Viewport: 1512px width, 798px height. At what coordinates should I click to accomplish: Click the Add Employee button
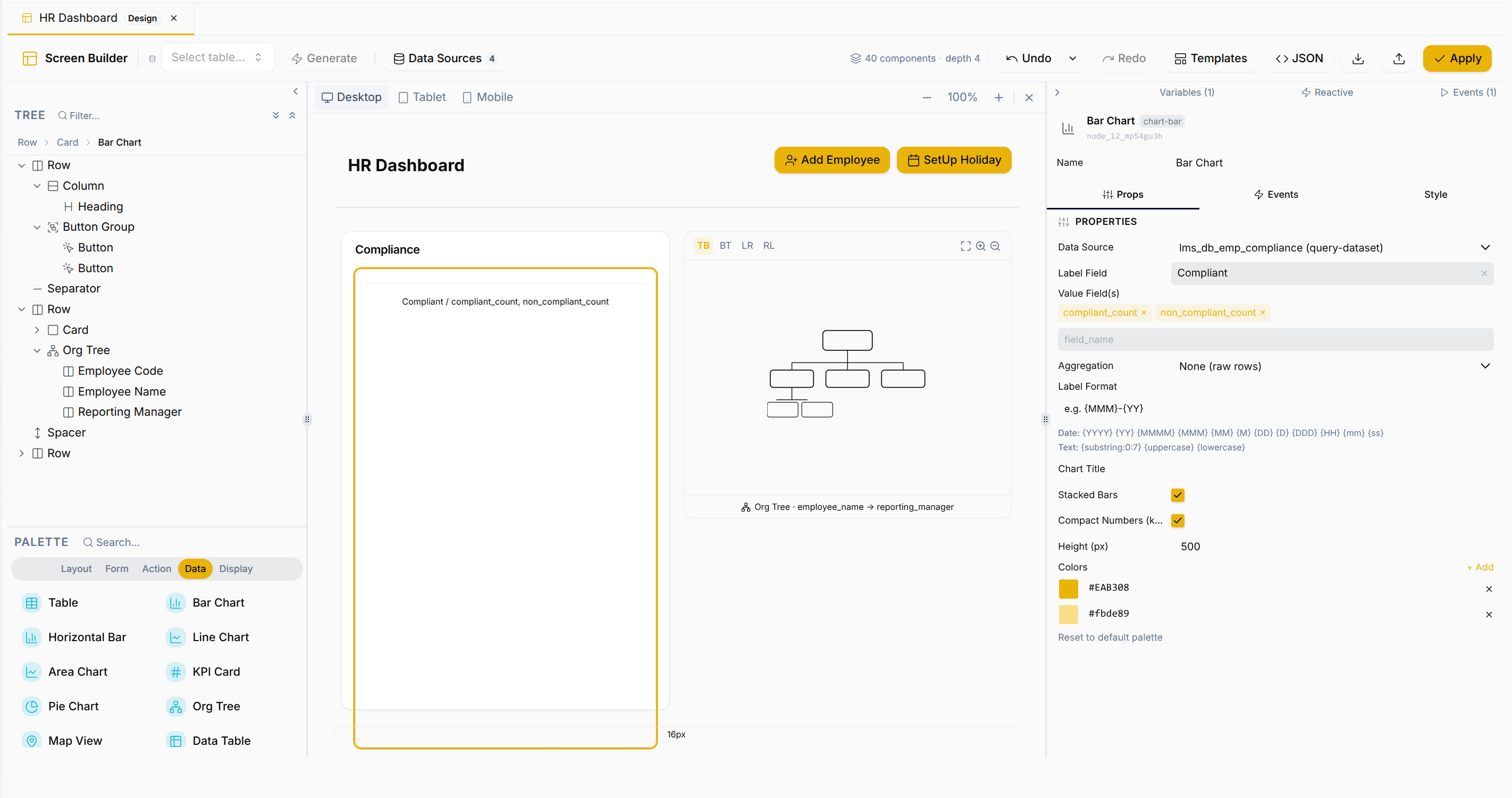831,160
